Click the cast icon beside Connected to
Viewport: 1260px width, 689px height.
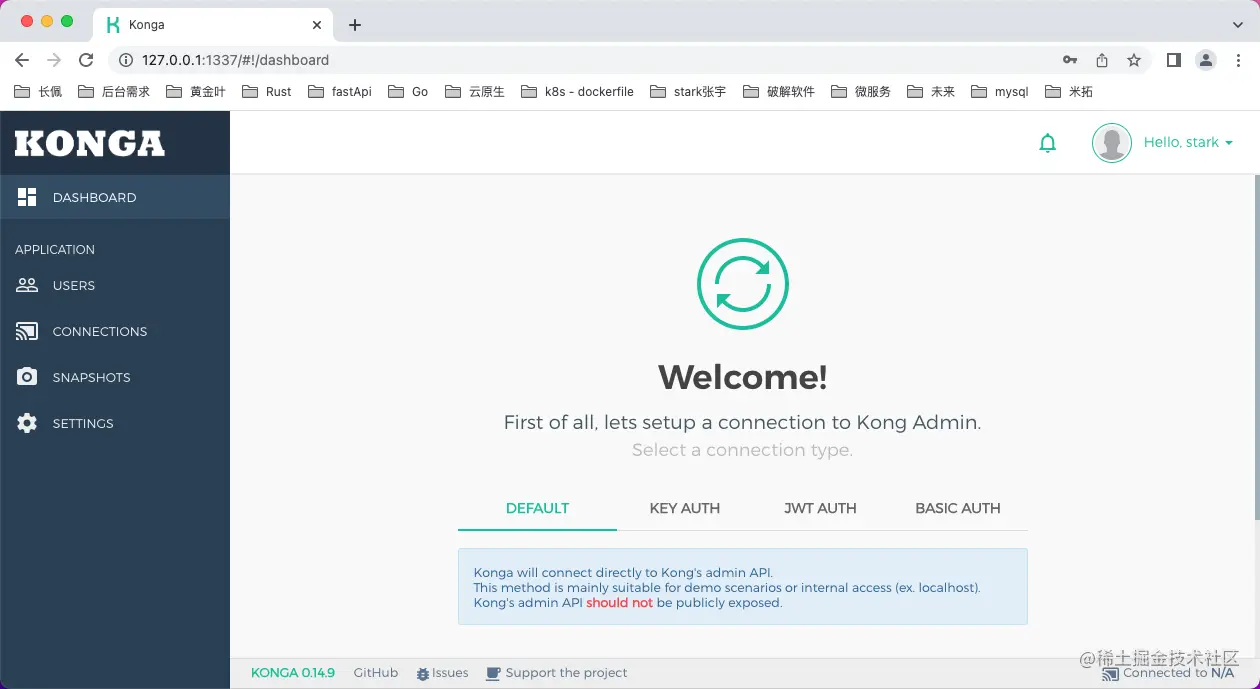(x=1110, y=674)
